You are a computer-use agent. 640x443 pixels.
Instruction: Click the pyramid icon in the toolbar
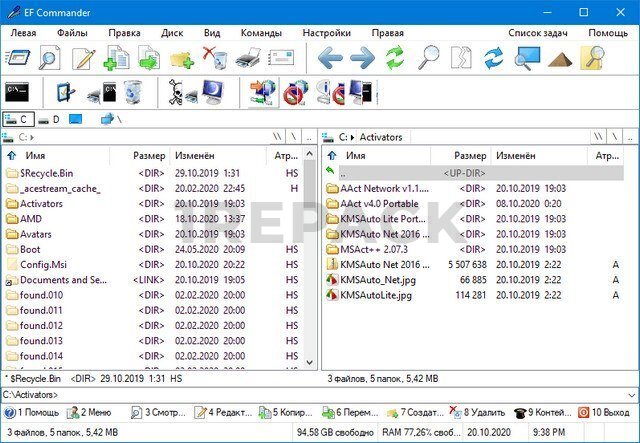[x=560, y=59]
